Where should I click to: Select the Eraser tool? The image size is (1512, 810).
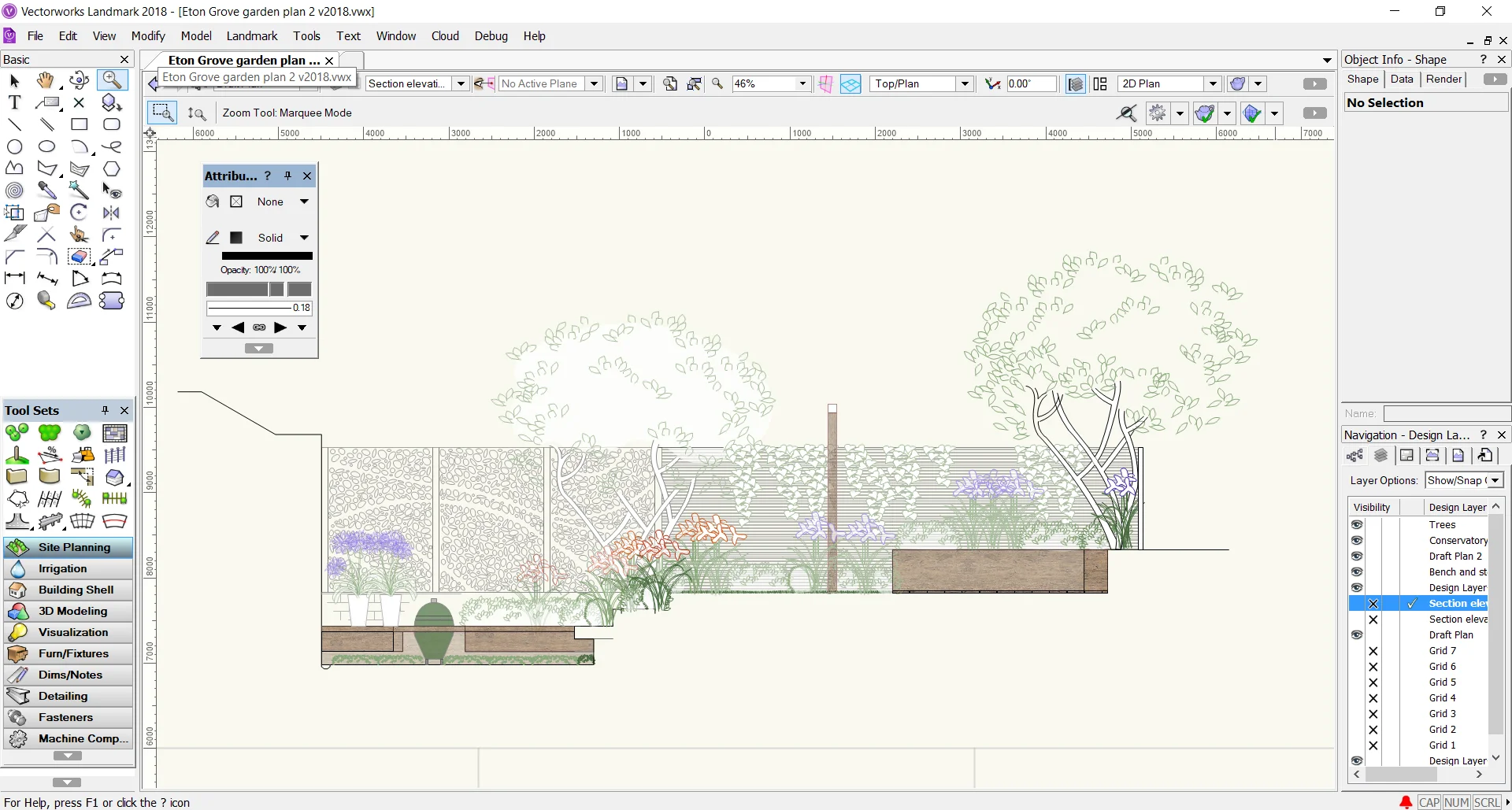[79, 257]
